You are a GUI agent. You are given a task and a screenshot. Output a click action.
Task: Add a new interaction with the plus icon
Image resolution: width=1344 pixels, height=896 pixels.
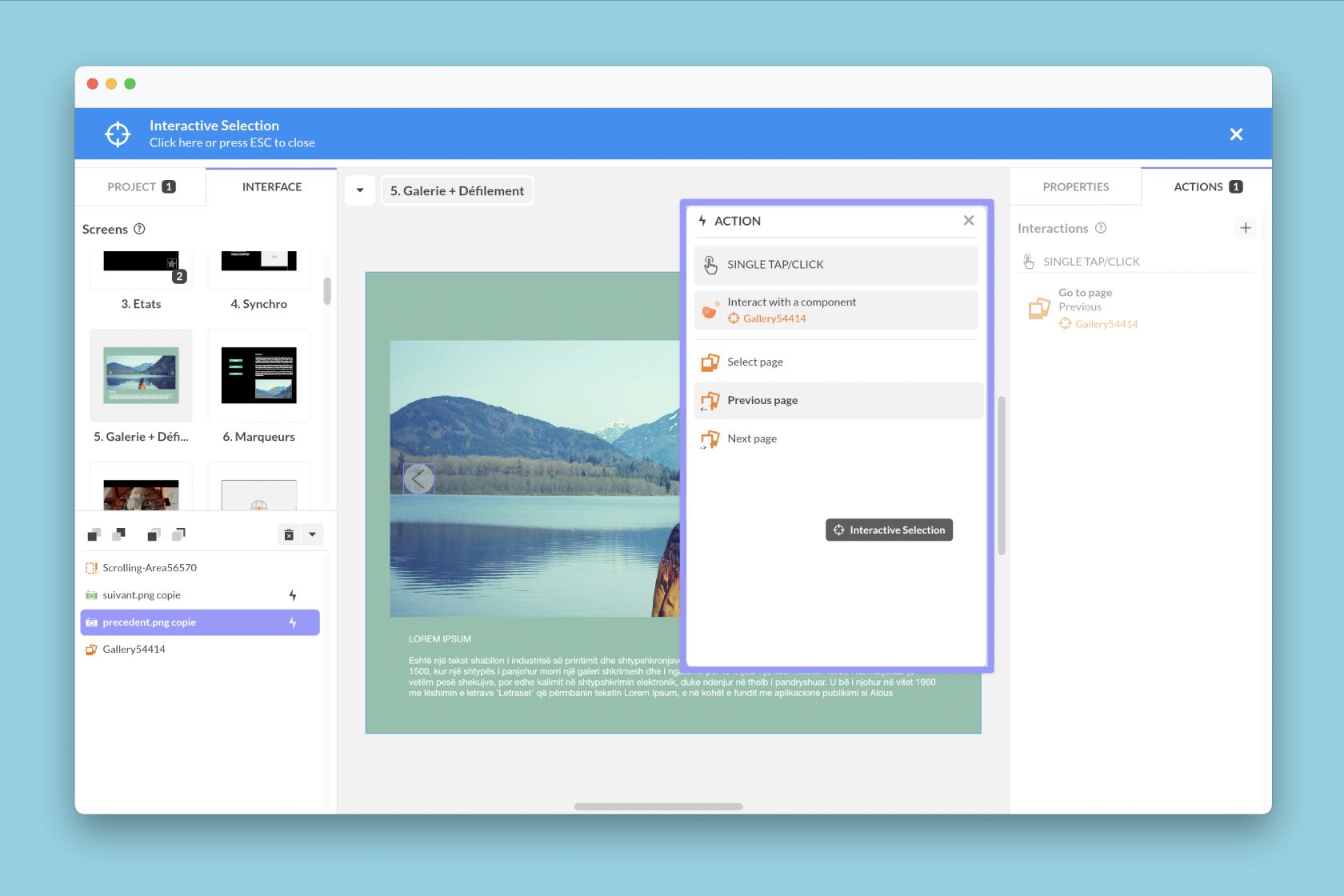tap(1245, 228)
